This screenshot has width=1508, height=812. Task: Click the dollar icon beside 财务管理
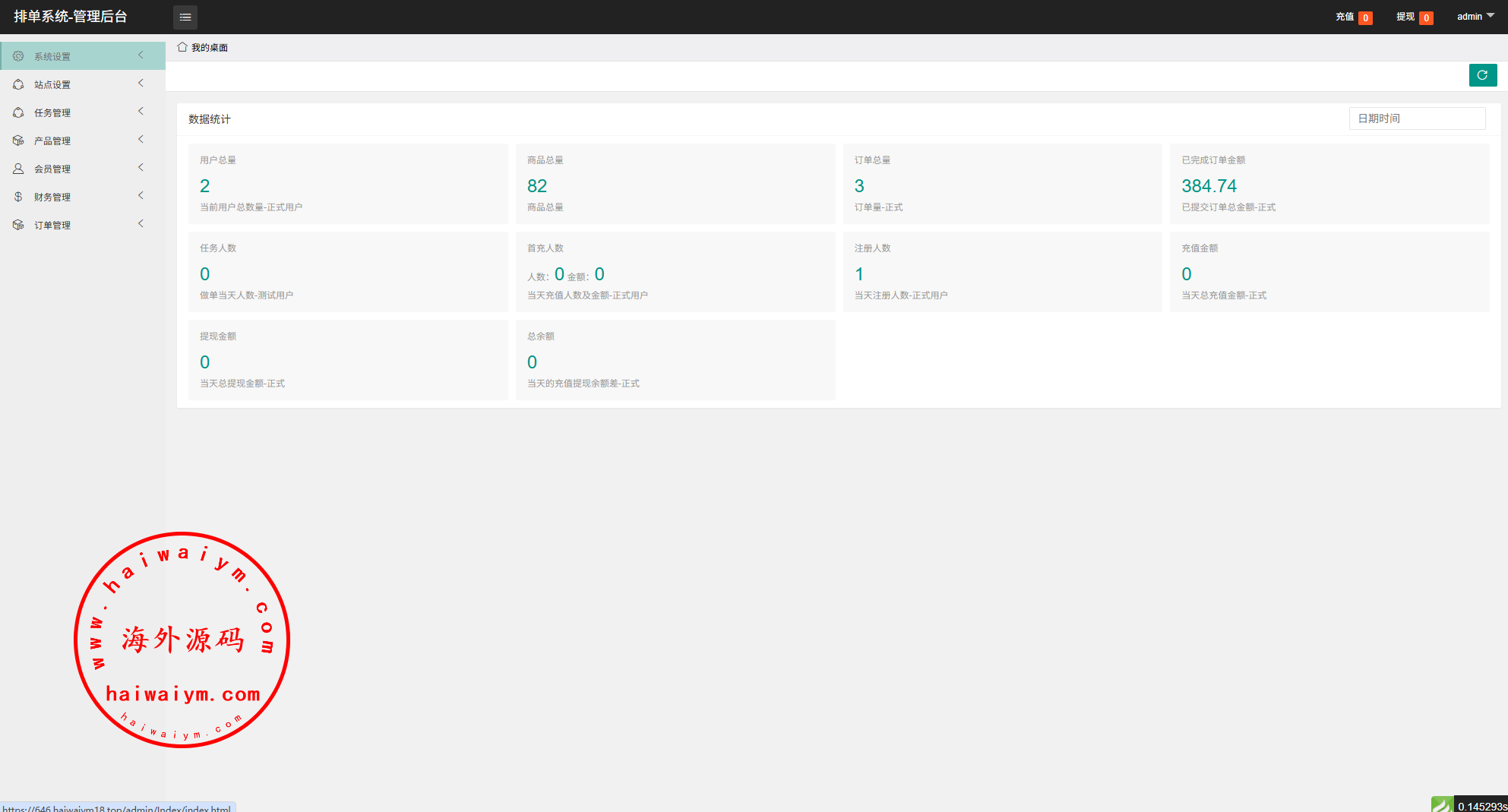click(18, 197)
